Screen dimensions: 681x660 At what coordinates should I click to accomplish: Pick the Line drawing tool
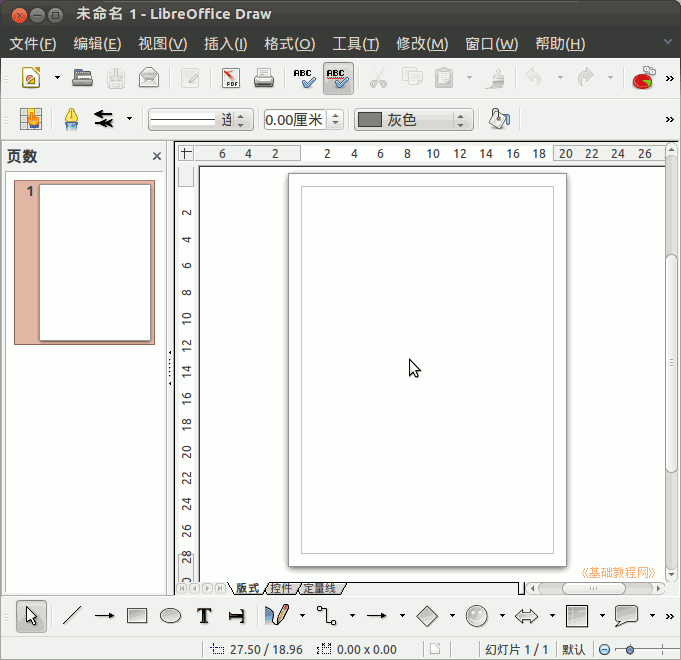click(x=71, y=616)
